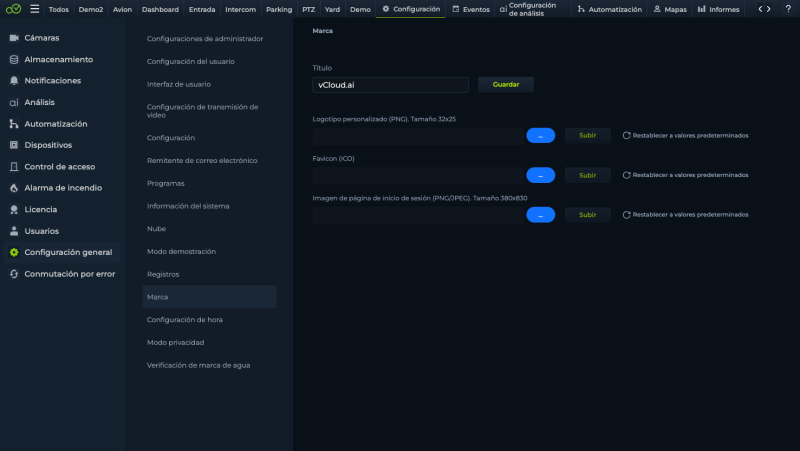
Task: Browse file for Favicon ICO
Action: 540,175
